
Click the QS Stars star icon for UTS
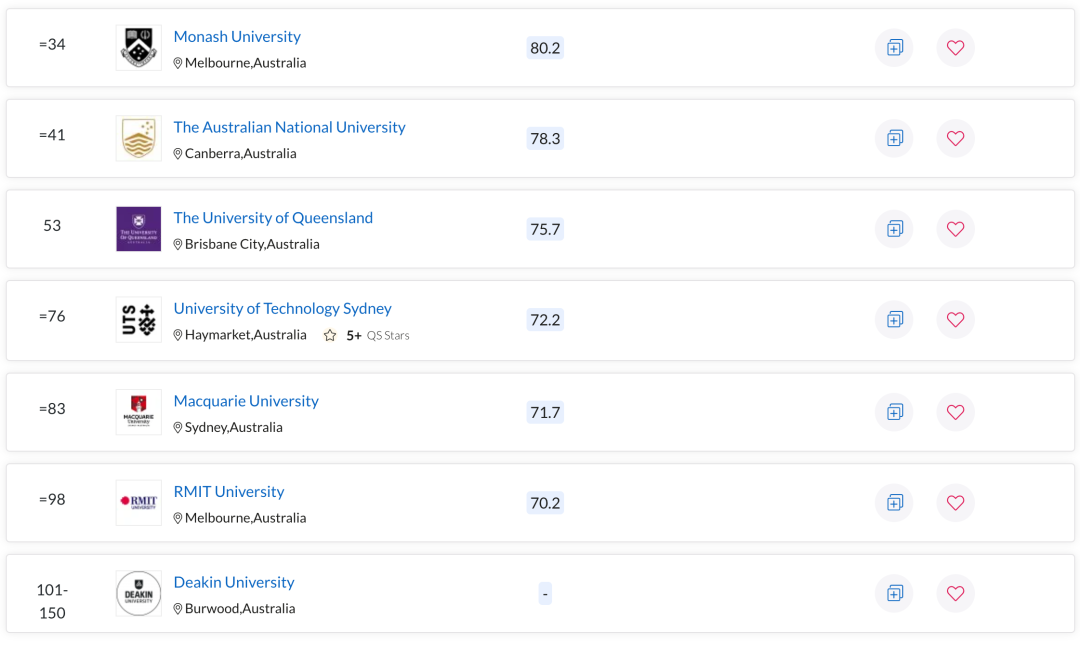[x=330, y=335]
